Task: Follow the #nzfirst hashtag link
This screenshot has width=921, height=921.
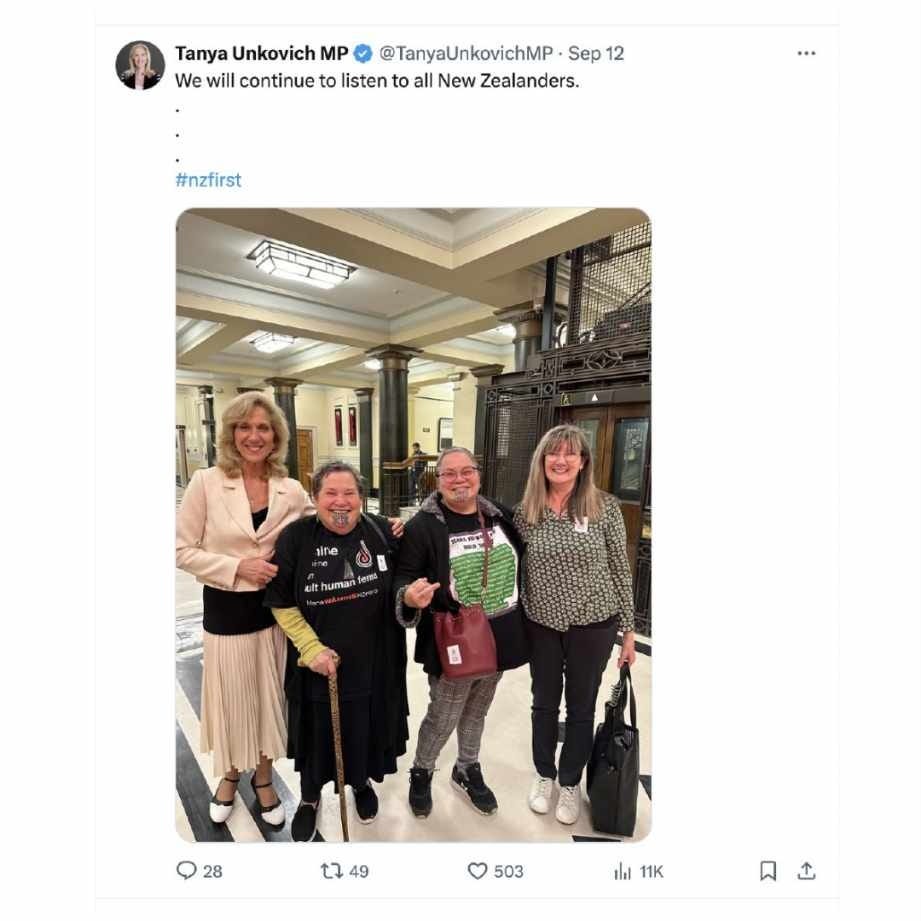Action: coord(209,180)
